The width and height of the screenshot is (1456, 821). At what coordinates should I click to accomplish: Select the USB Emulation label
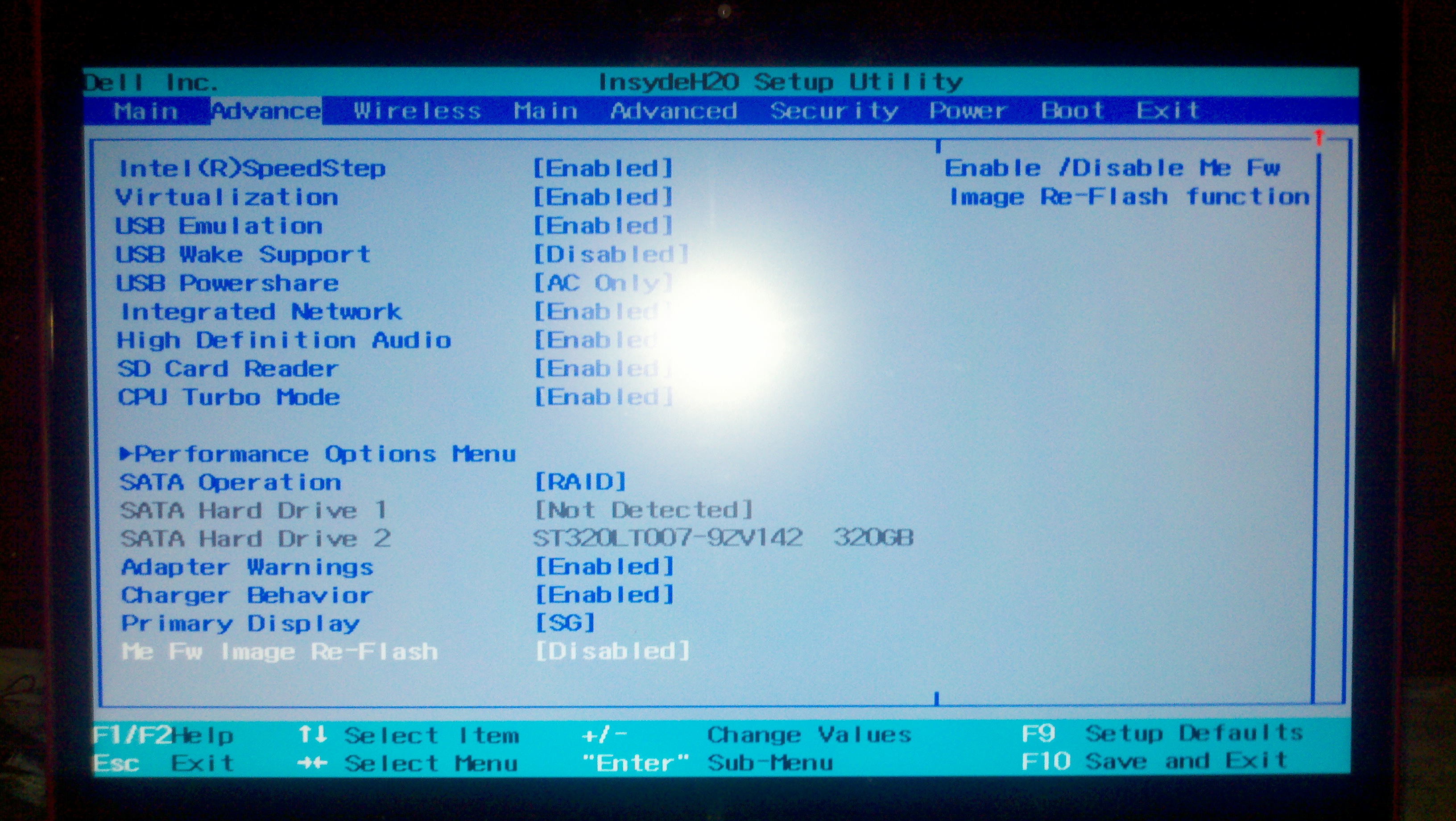219,226
